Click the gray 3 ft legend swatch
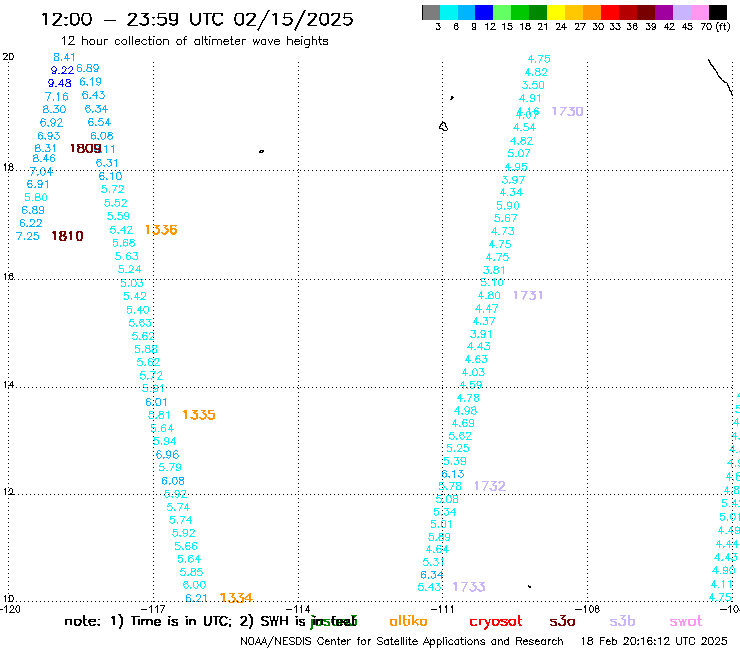The image size is (740, 650). 431,12
